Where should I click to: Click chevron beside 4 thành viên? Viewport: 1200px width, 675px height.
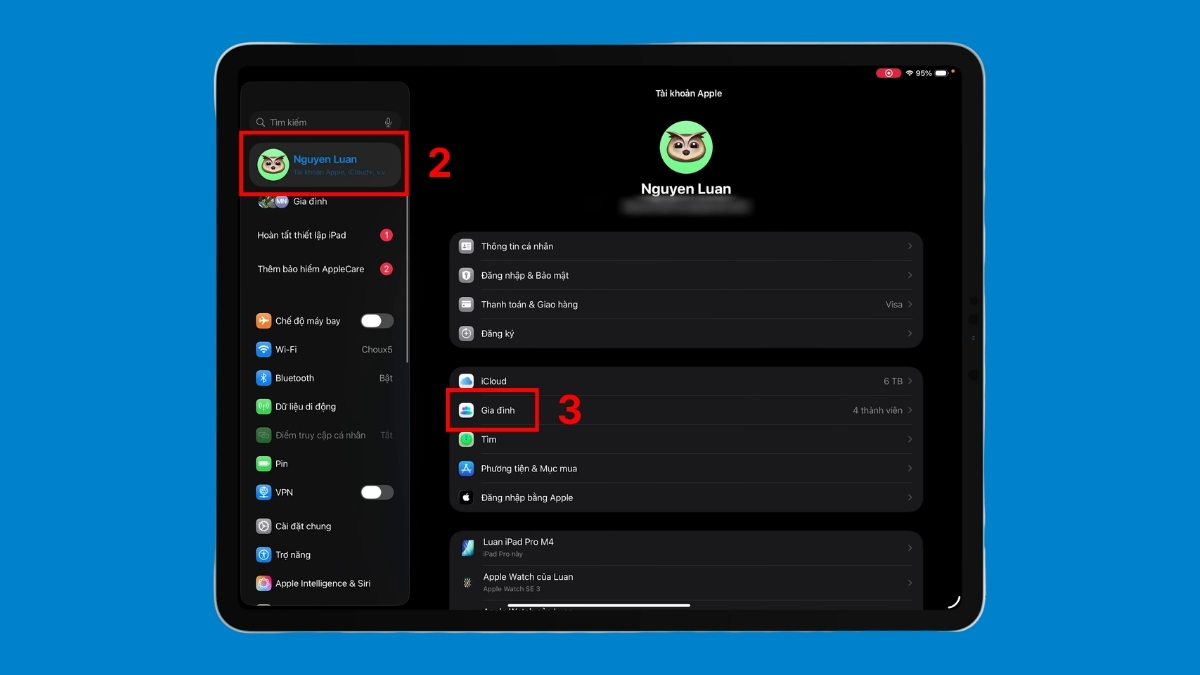coord(910,410)
